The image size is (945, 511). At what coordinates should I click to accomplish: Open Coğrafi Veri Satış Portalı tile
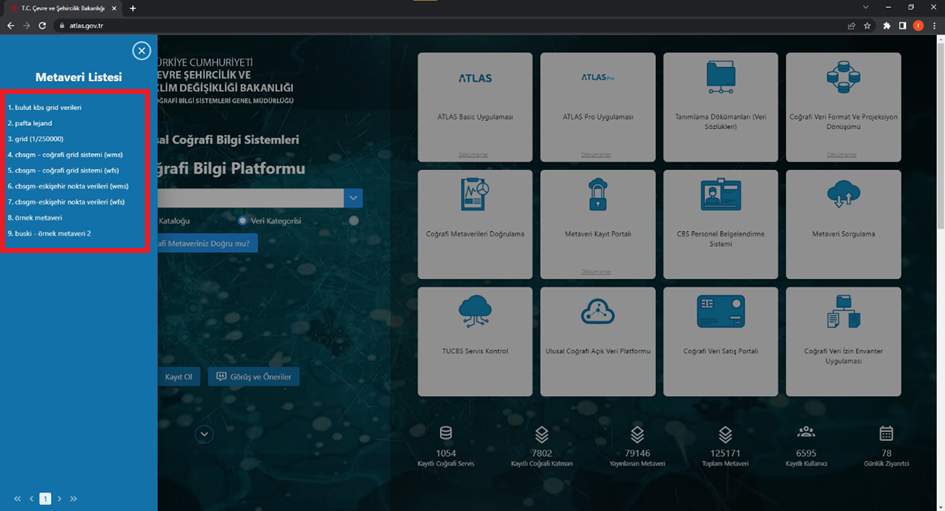point(721,342)
